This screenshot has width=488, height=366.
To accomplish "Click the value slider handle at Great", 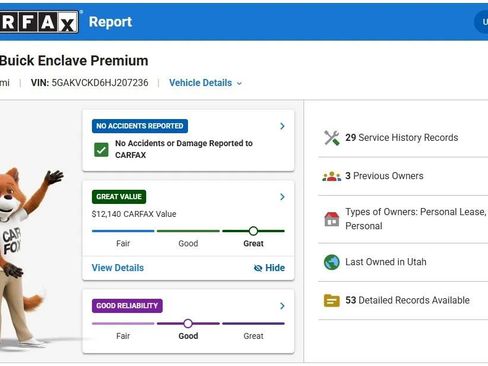I will pos(253,231).
